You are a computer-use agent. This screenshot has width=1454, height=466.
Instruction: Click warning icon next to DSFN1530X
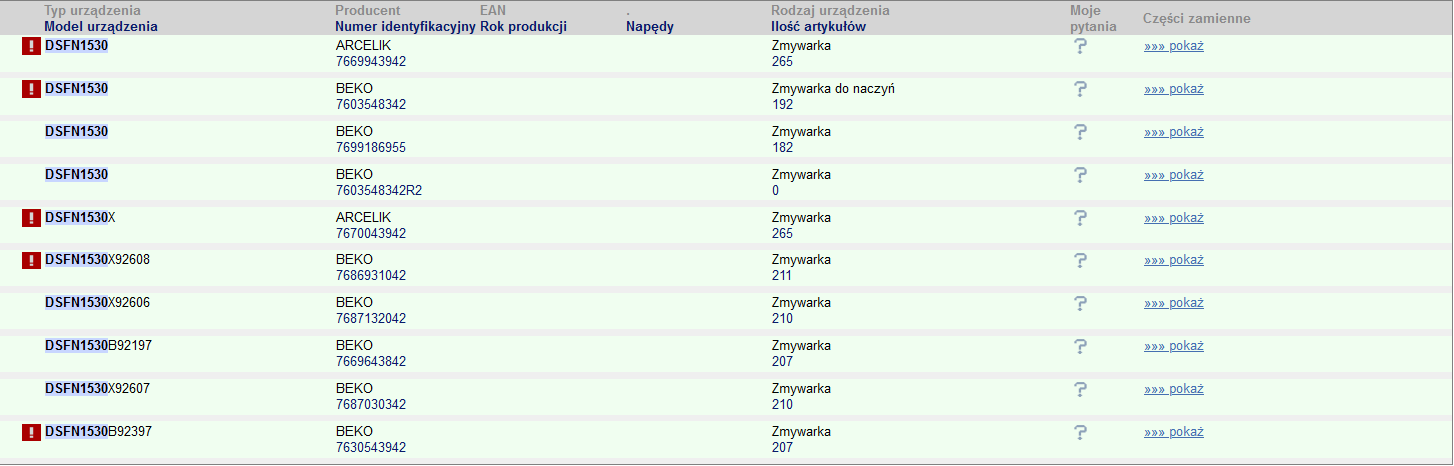[31, 218]
